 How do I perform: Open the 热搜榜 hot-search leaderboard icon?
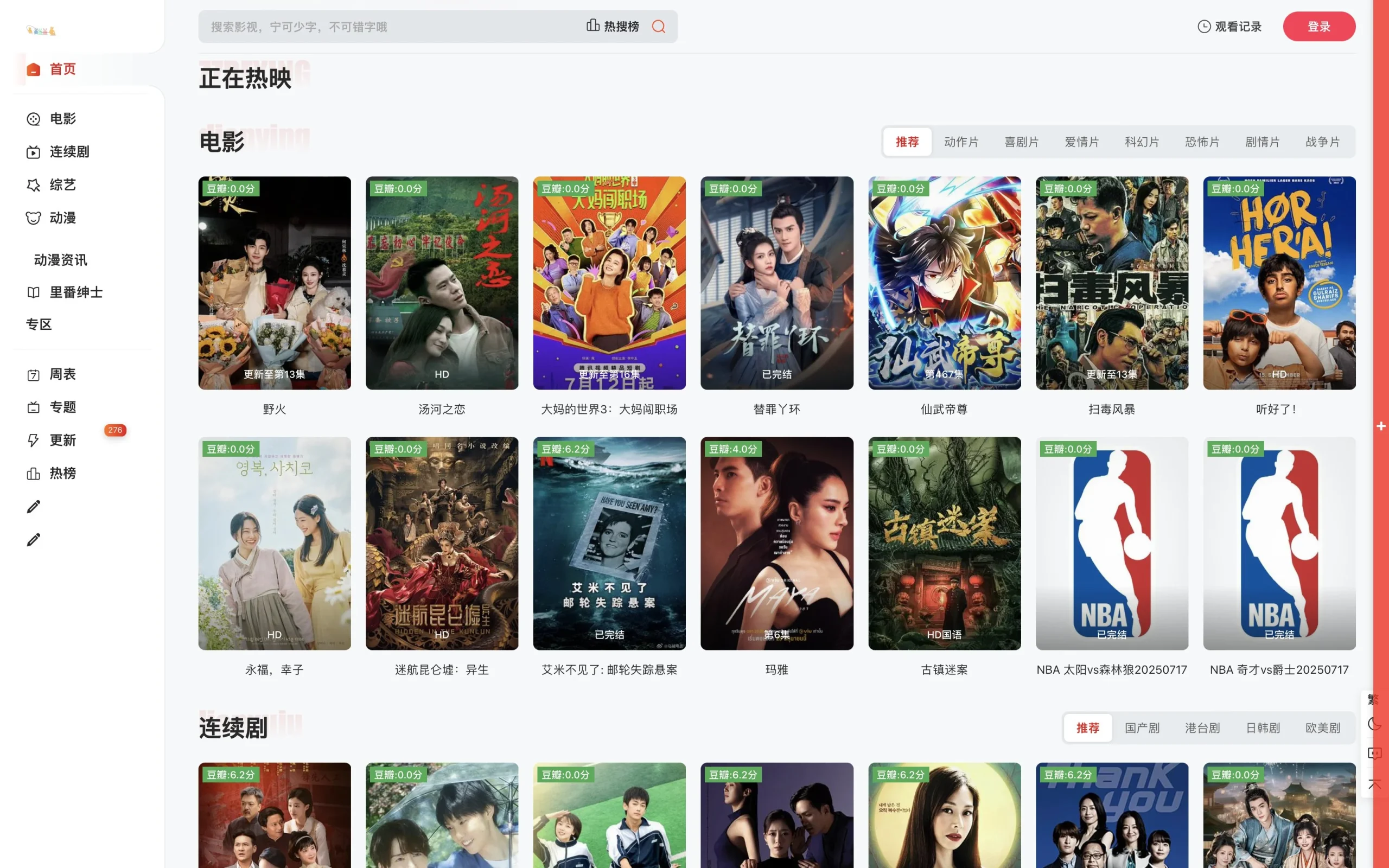pos(593,27)
